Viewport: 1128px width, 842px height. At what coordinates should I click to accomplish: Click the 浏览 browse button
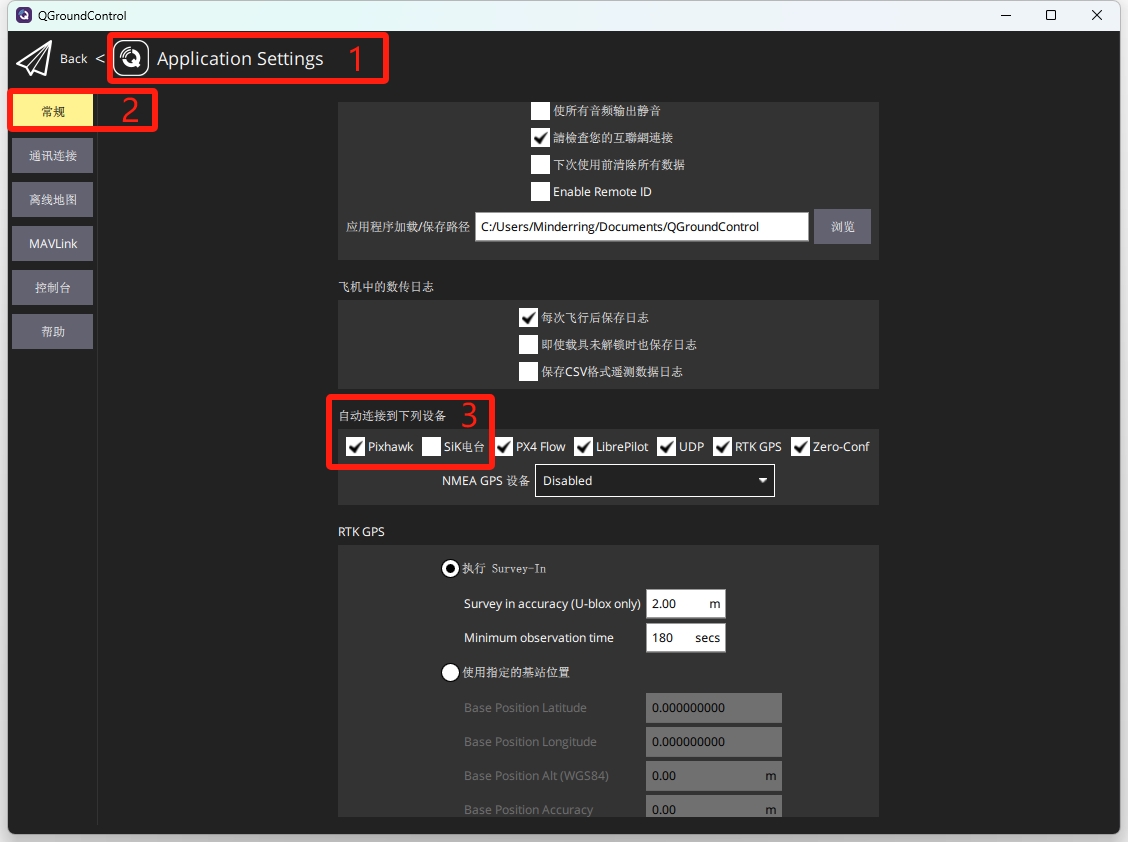(842, 227)
